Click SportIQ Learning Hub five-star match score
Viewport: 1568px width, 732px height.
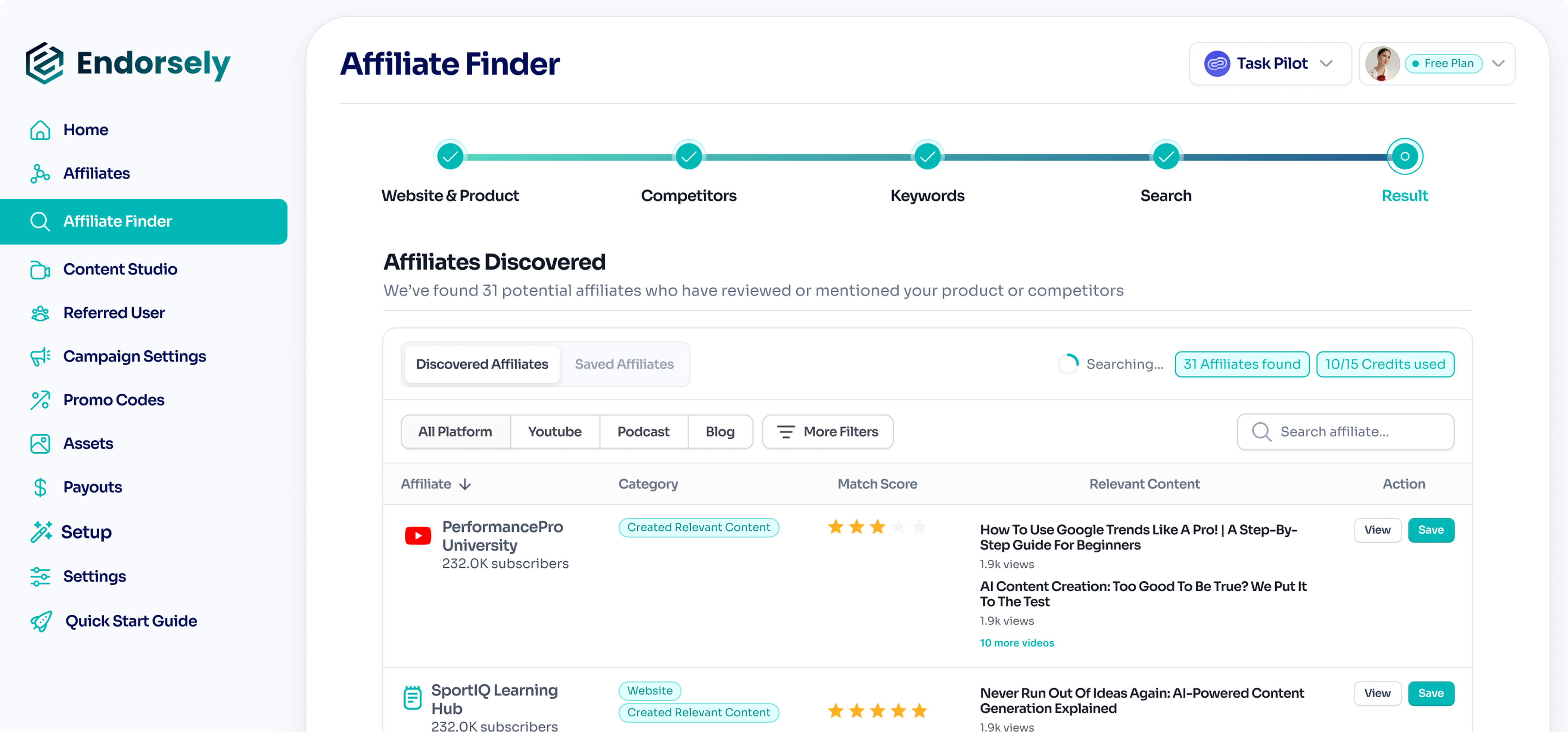coord(877,711)
